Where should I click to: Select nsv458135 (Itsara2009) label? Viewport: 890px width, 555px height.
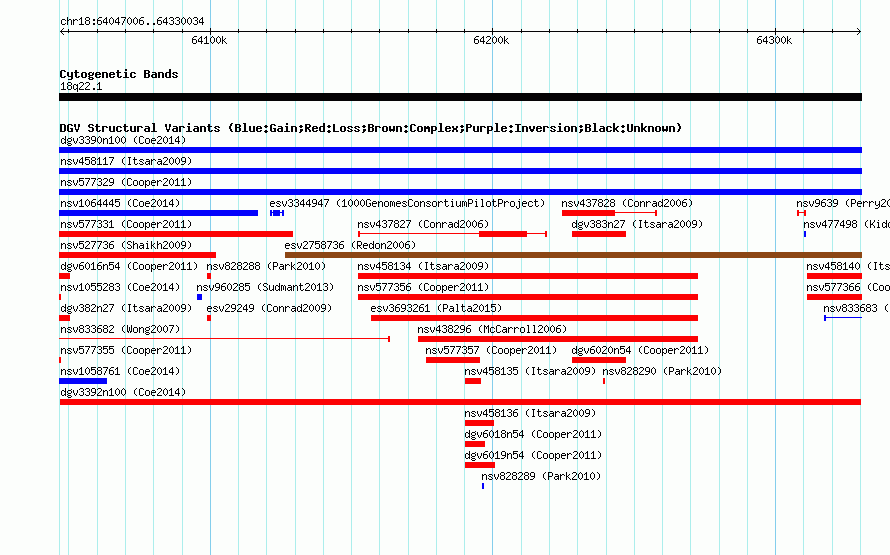click(x=530, y=371)
